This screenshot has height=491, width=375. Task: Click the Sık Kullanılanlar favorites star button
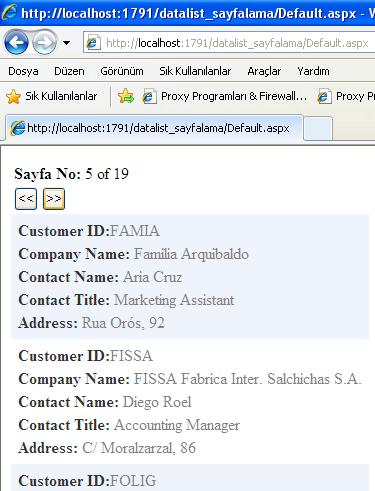click(x=51, y=96)
